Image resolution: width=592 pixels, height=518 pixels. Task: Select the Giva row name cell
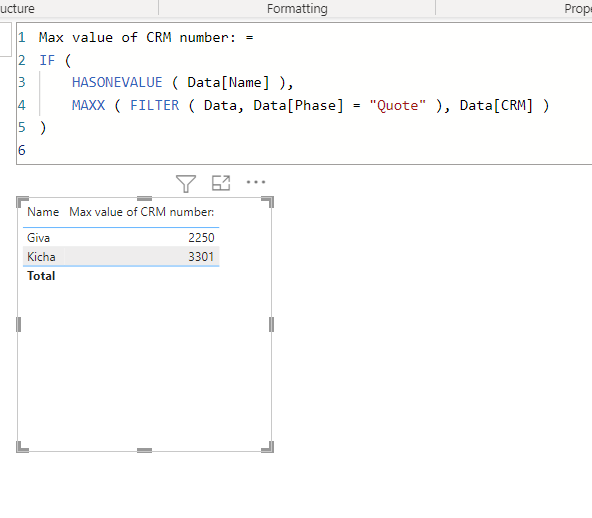(x=39, y=237)
